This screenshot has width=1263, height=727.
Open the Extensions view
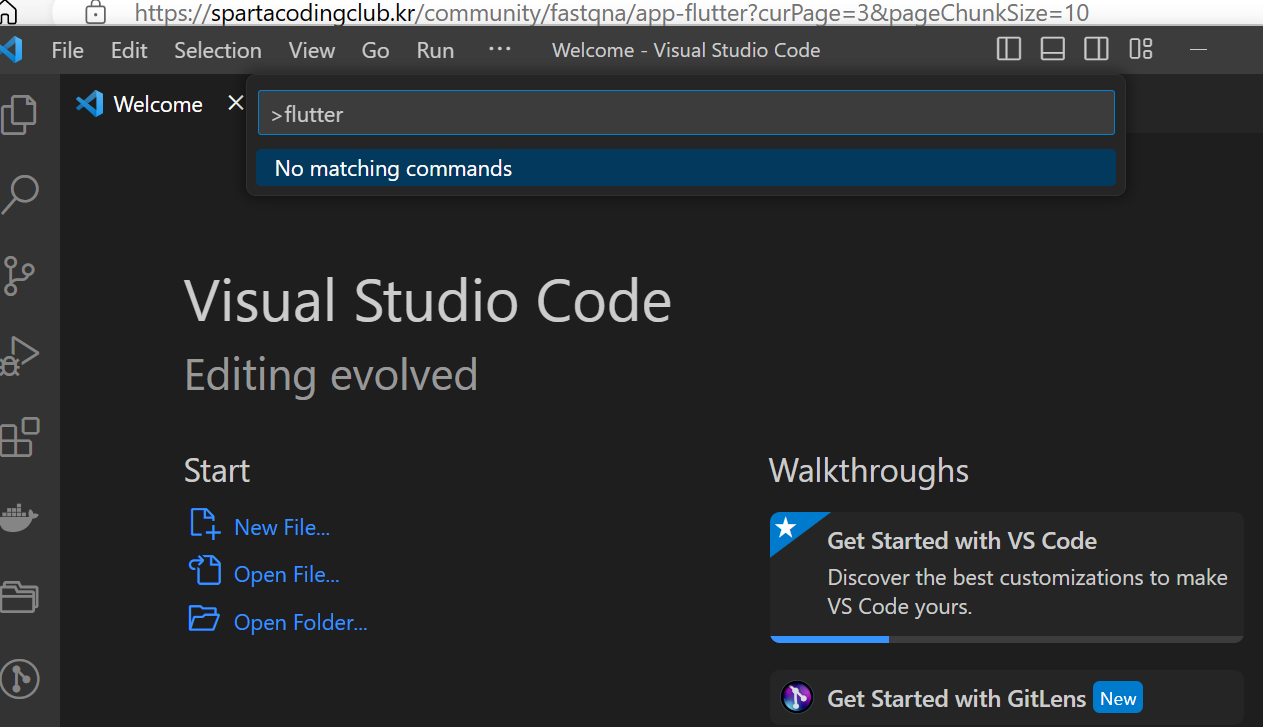(x=20, y=437)
